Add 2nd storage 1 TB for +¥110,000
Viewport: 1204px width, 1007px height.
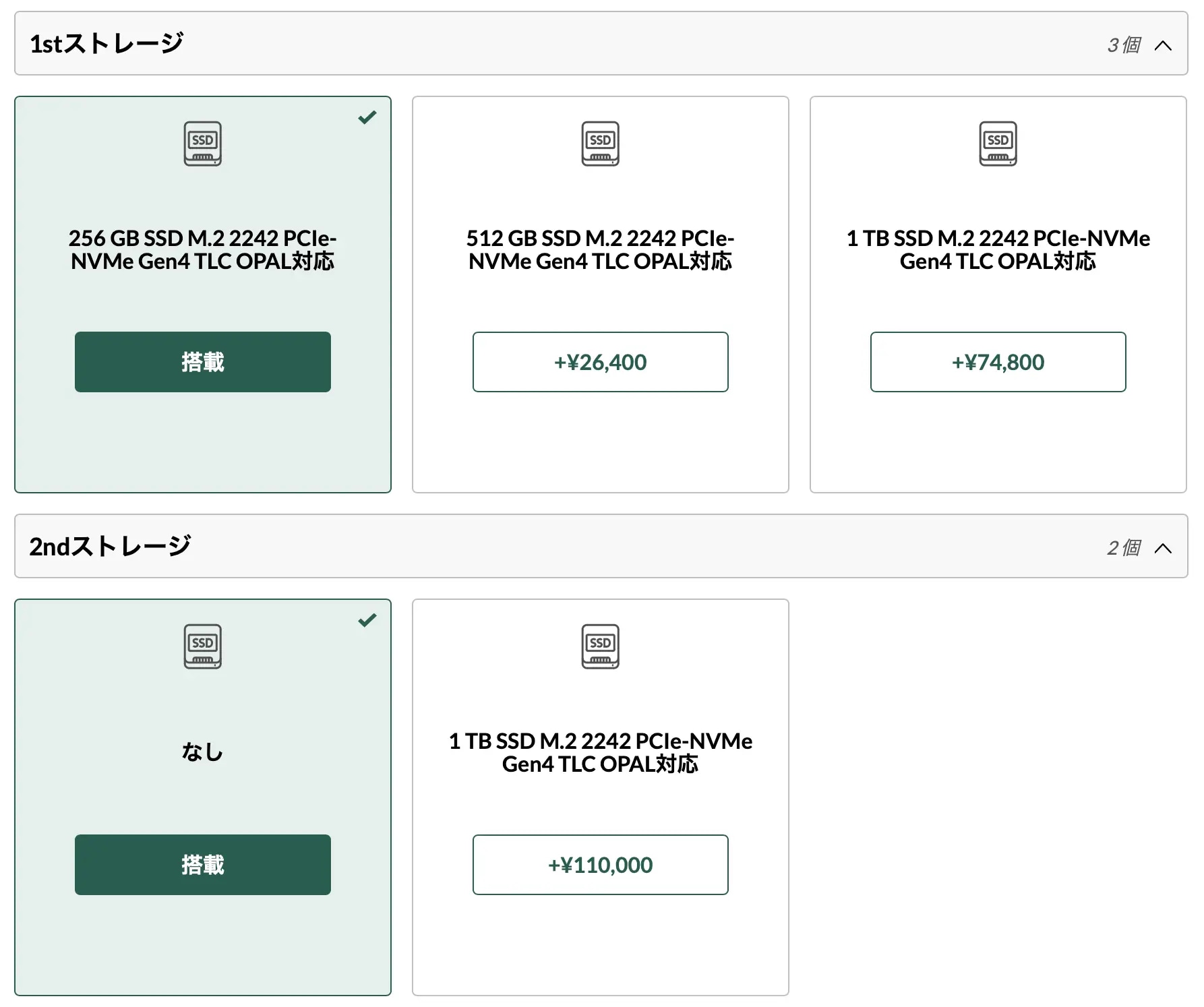601,865
